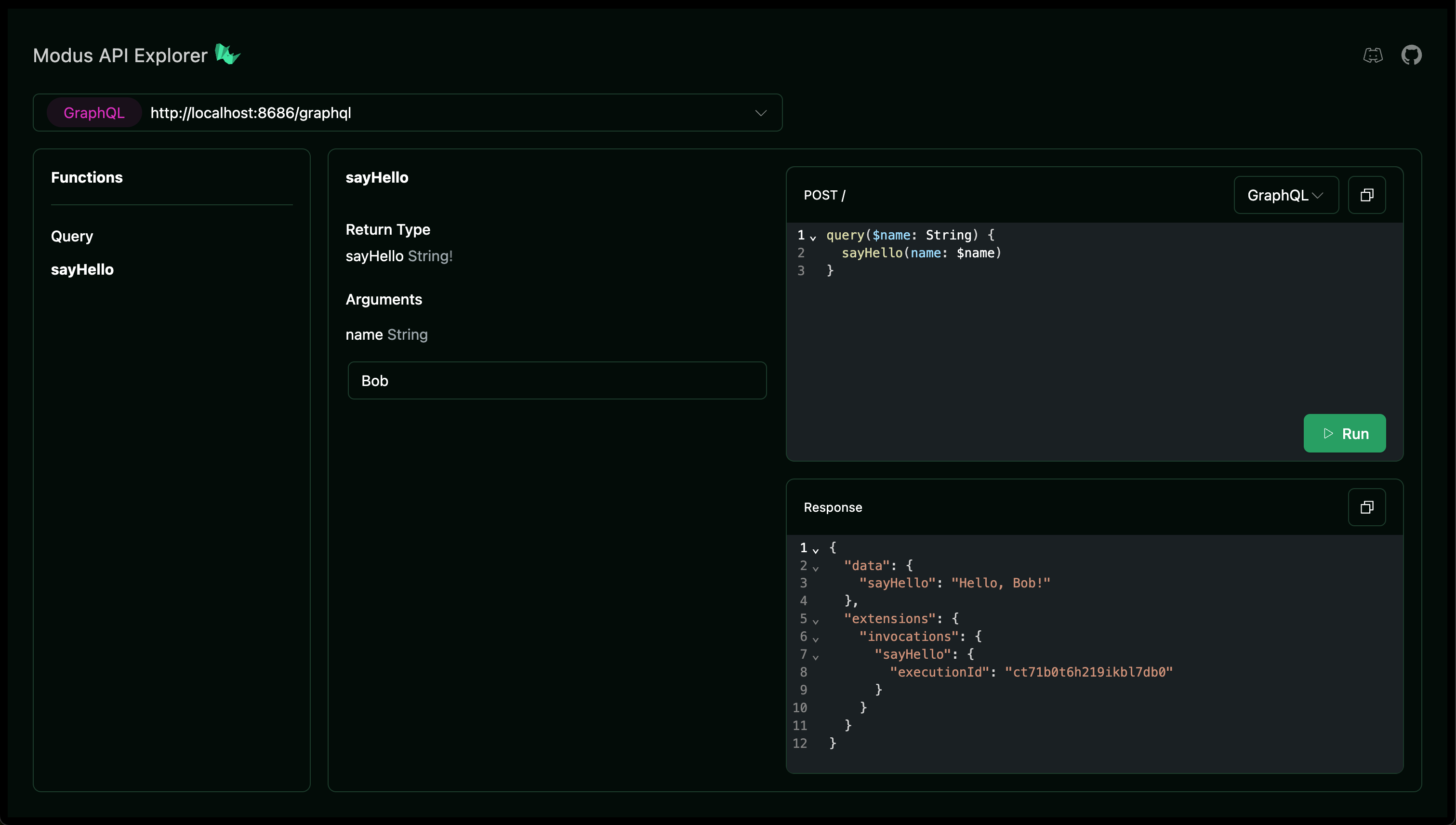The height and width of the screenshot is (825, 1456).
Task: Click the Query section label
Action: (72, 236)
